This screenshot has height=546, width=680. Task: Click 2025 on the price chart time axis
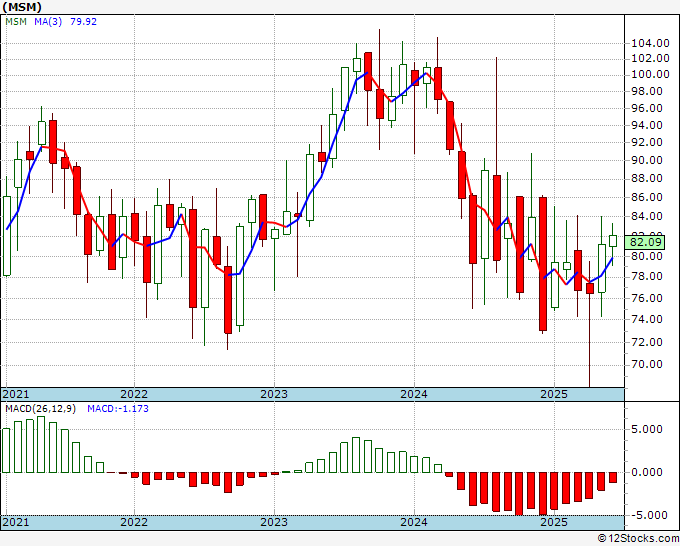554,394
